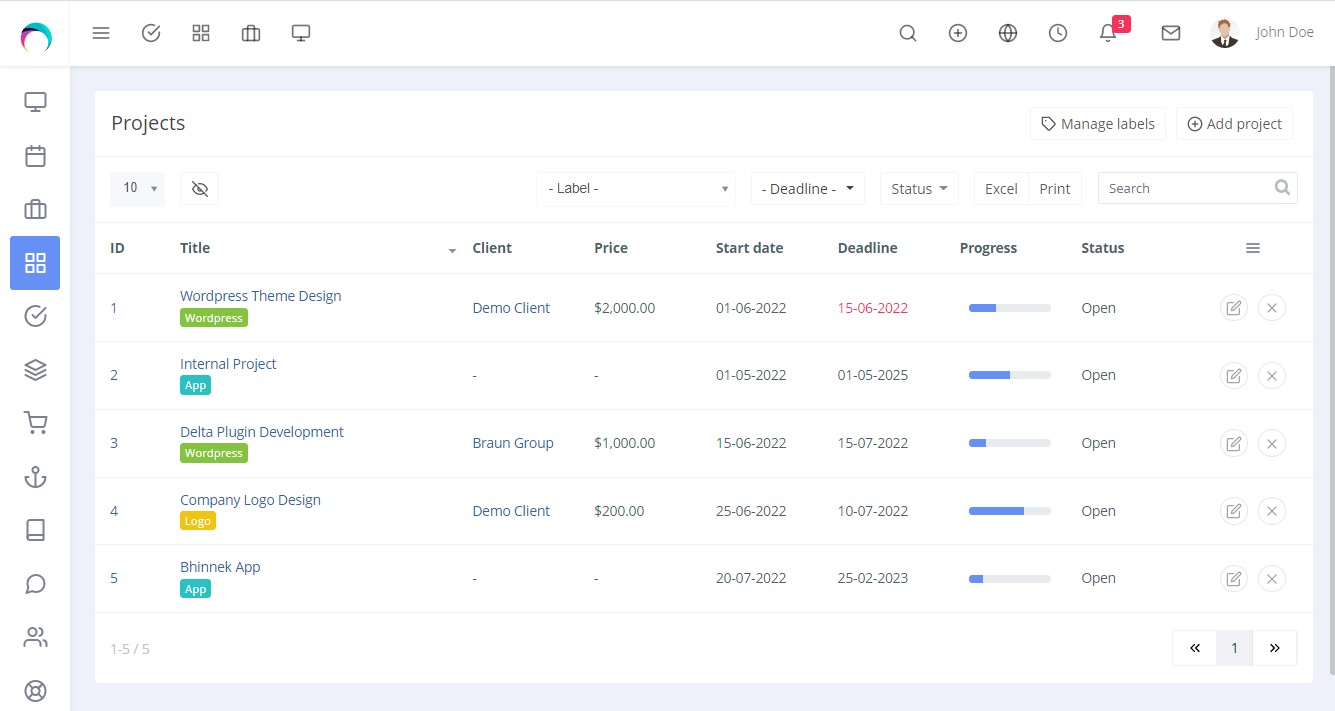Open the Braun Group client link
The width and height of the screenshot is (1335, 711).
(513, 443)
